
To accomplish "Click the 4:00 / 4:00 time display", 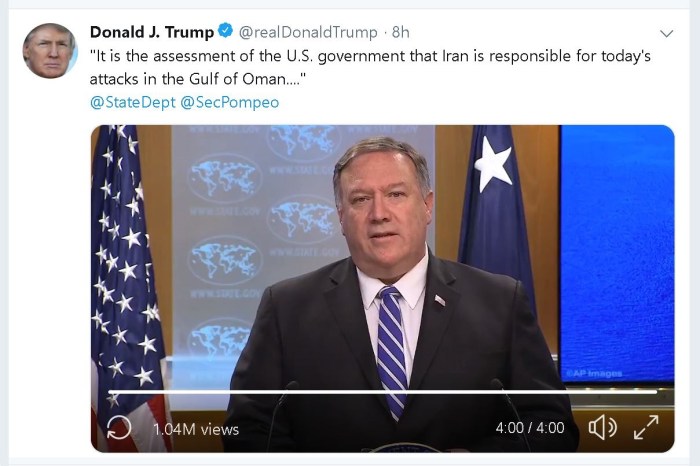I will pyautogui.click(x=529, y=428).
